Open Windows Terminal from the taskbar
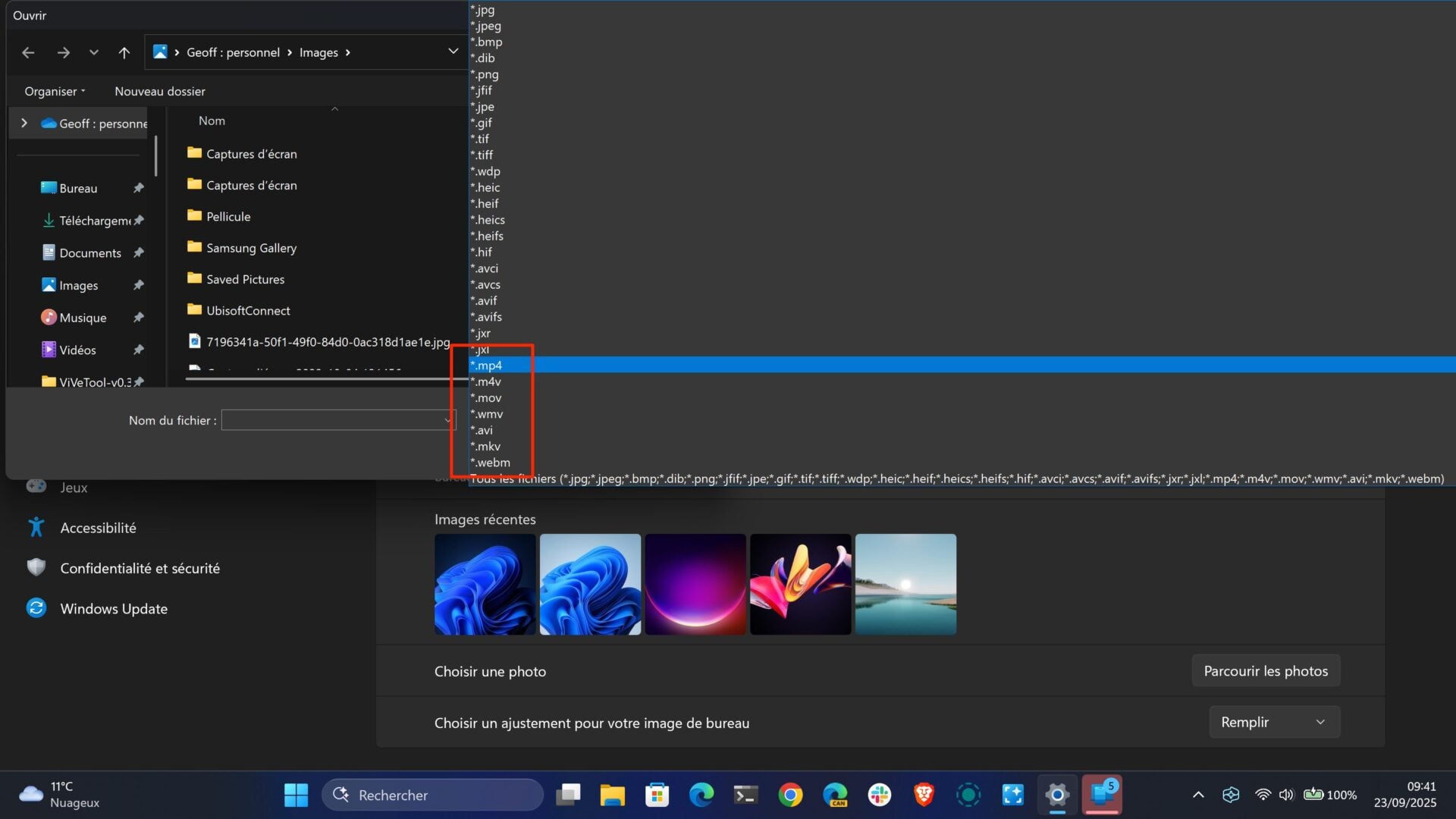 (x=745, y=795)
